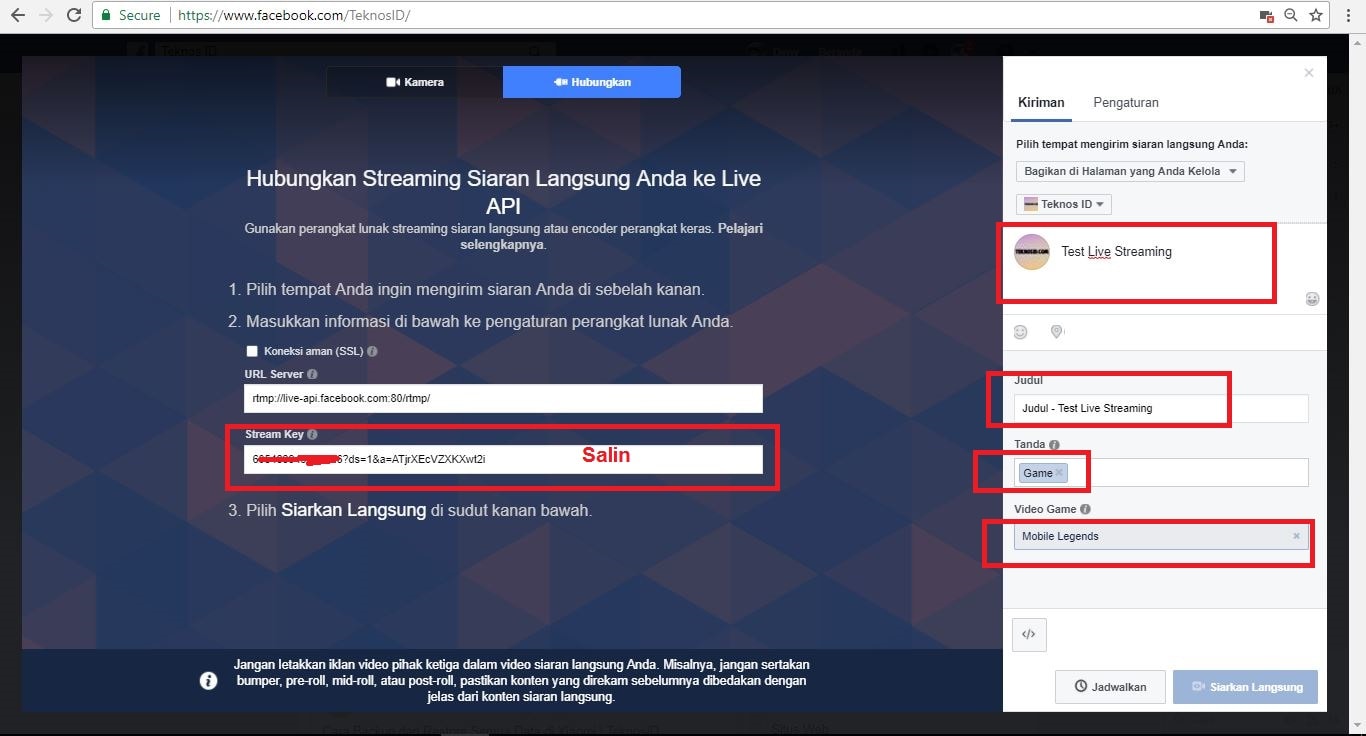The height and width of the screenshot is (736, 1366).
Task: Click the blocked content icon in address bar
Action: pos(1267,16)
